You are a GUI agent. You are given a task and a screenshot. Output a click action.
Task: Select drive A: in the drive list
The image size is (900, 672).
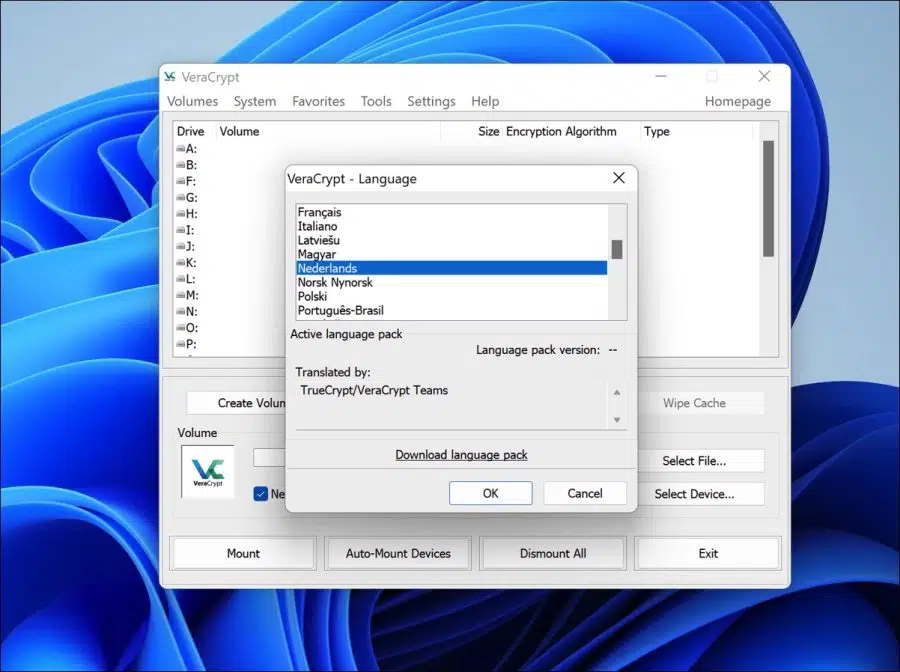pos(187,149)
